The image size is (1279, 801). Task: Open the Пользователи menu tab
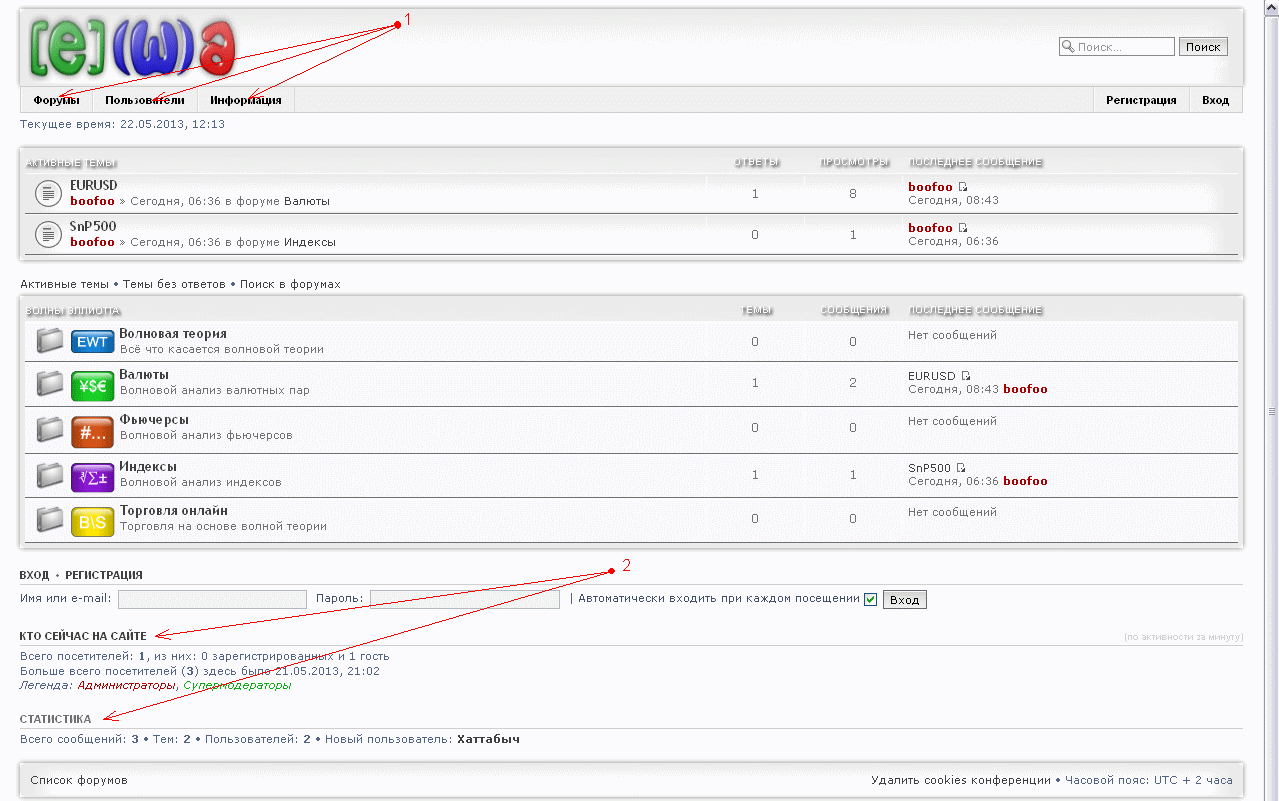145,100
